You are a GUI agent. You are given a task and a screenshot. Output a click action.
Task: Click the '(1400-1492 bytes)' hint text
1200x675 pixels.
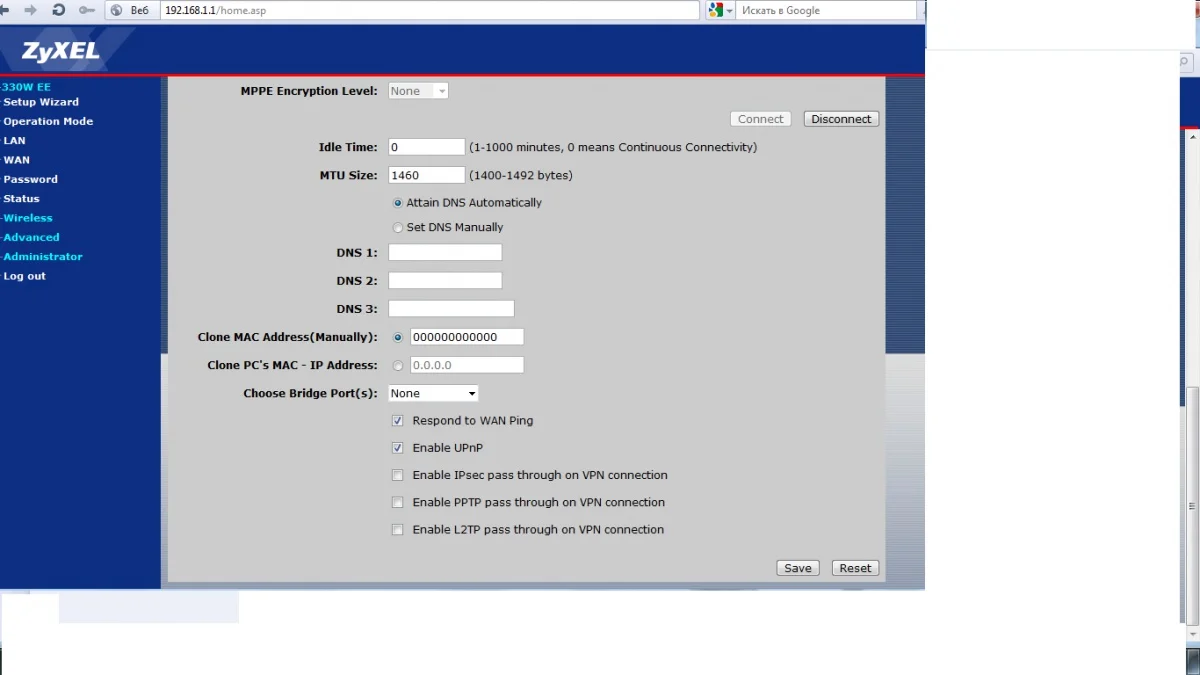[521, 175]
